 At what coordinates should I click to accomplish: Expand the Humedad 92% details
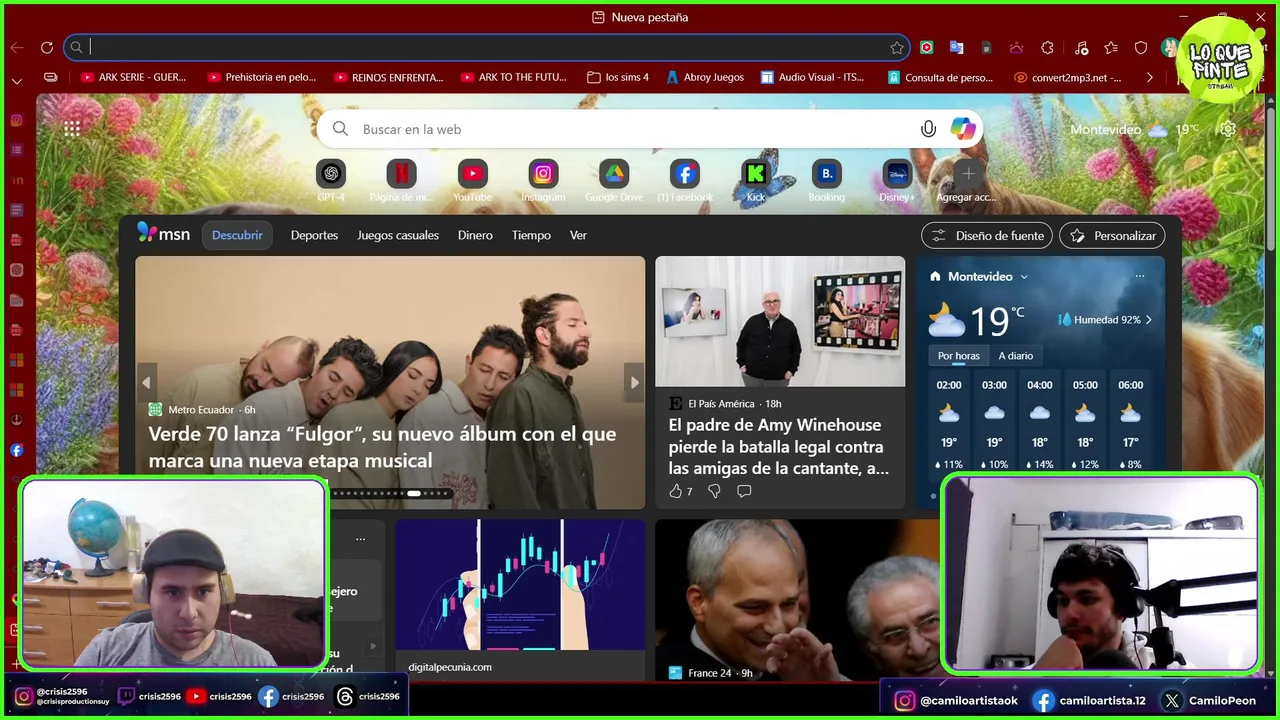pos(1105,320)
